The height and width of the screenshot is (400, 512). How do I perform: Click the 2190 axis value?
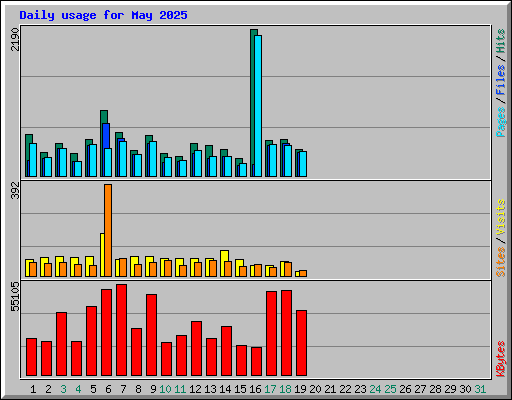pos(15,39)
